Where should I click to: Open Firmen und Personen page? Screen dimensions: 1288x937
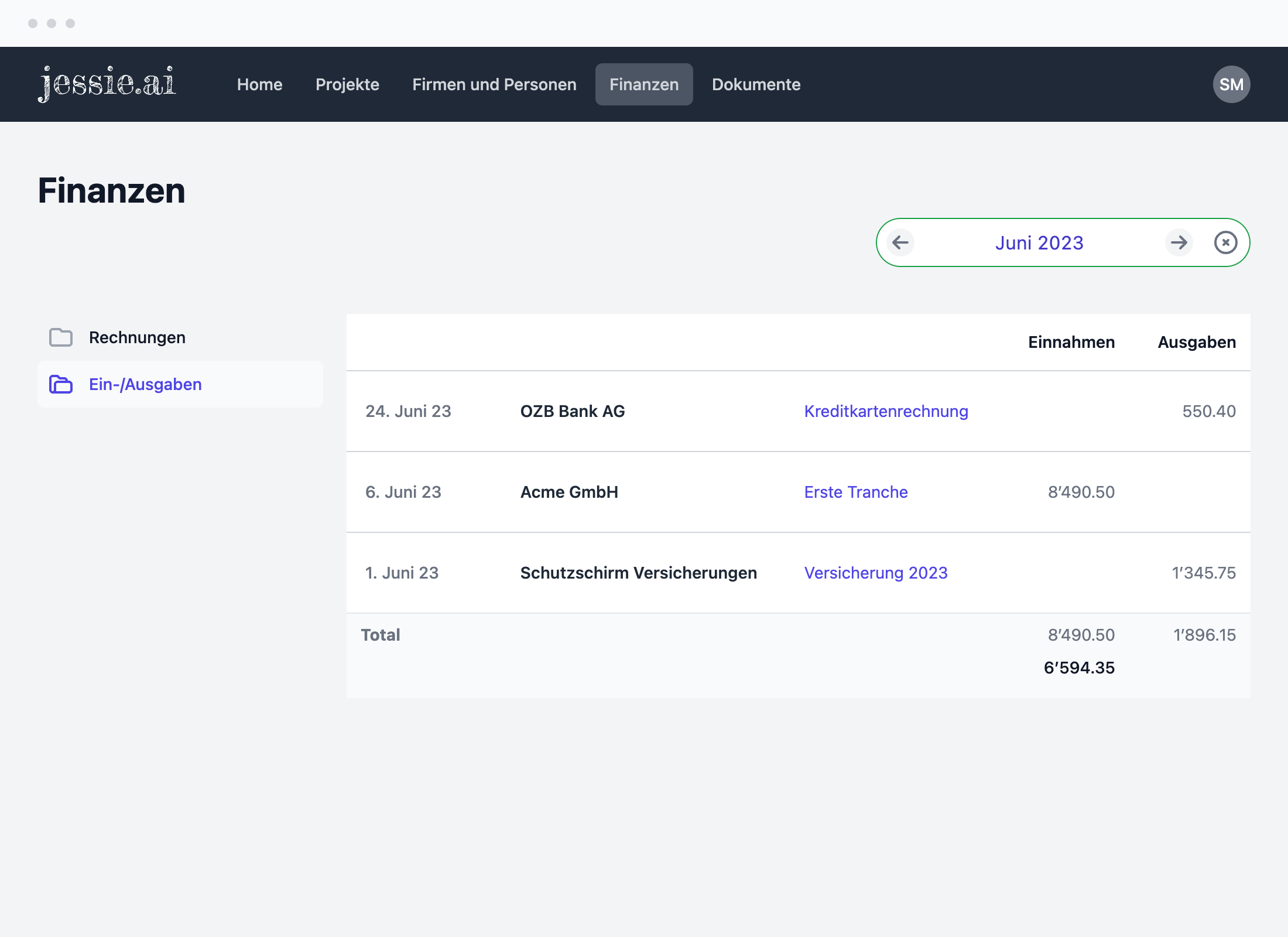(x=494, y=84)
